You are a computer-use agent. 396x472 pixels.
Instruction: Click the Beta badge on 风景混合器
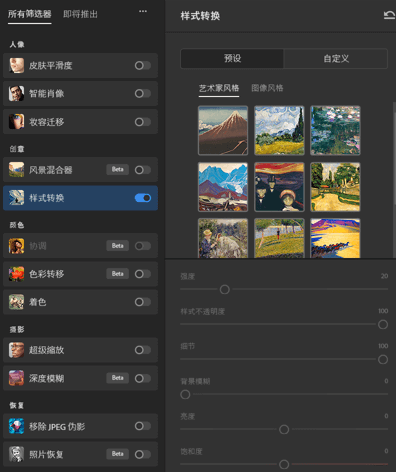click(x=117, y=169)
